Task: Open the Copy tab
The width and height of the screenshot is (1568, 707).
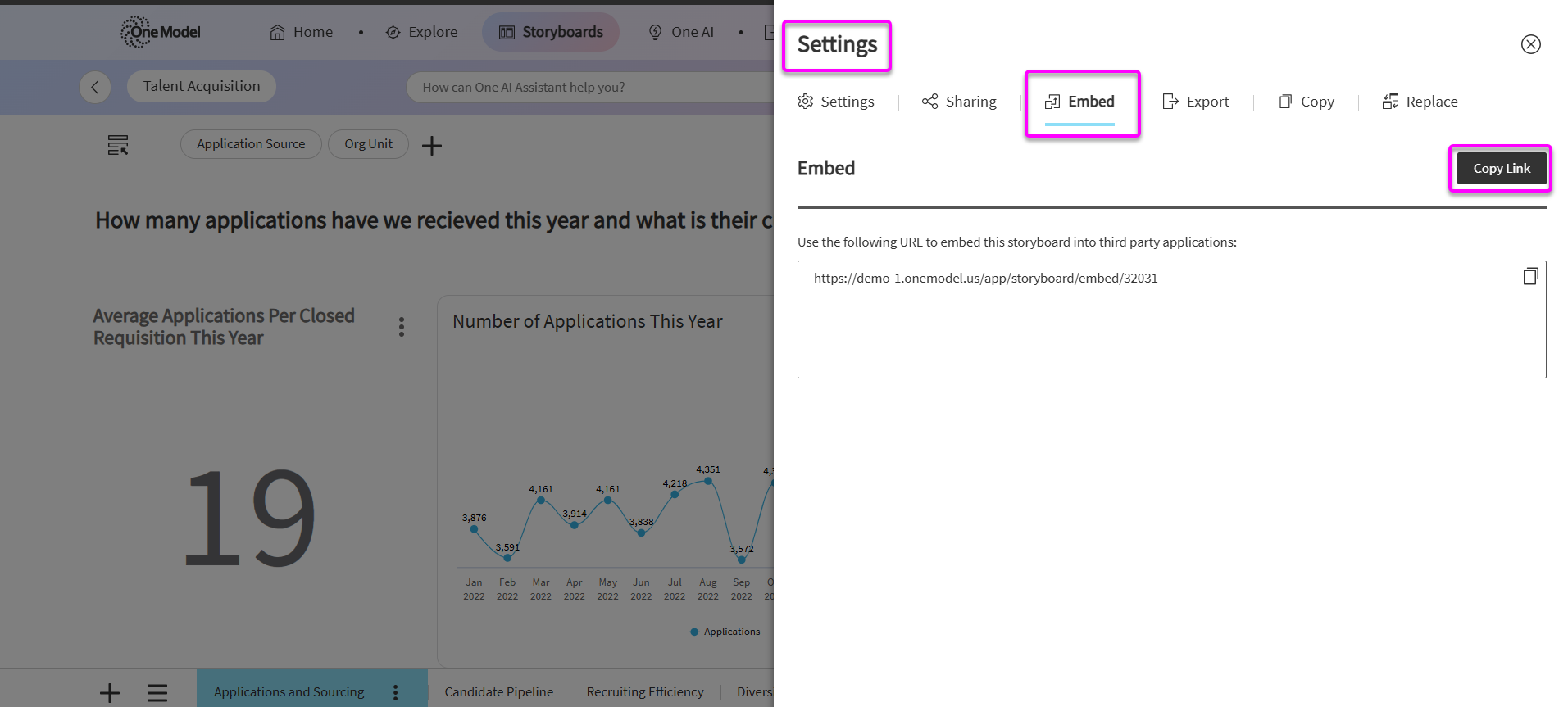Action: 1307,102
